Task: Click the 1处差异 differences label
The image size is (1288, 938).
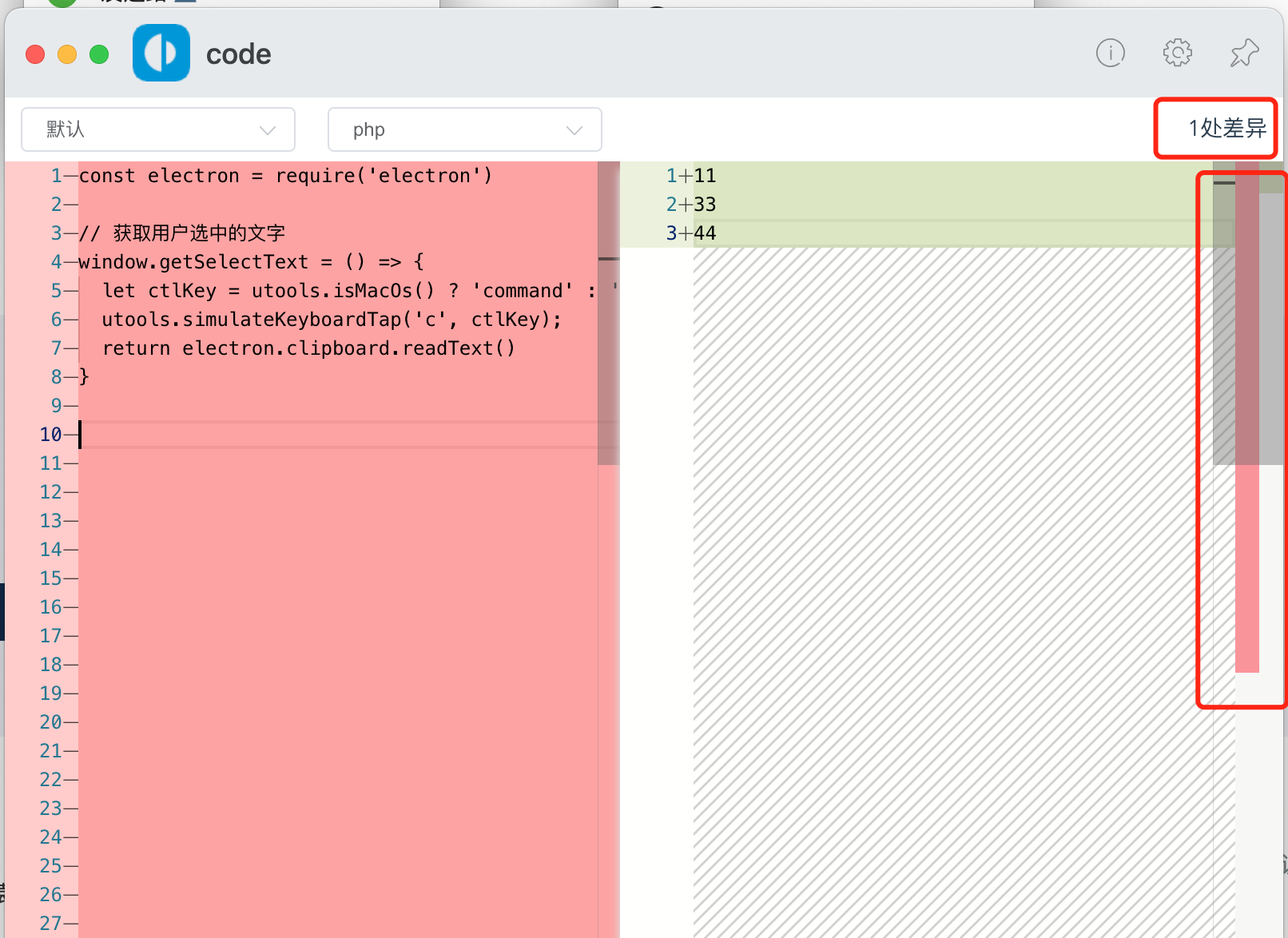Action: pos(1226,128)
